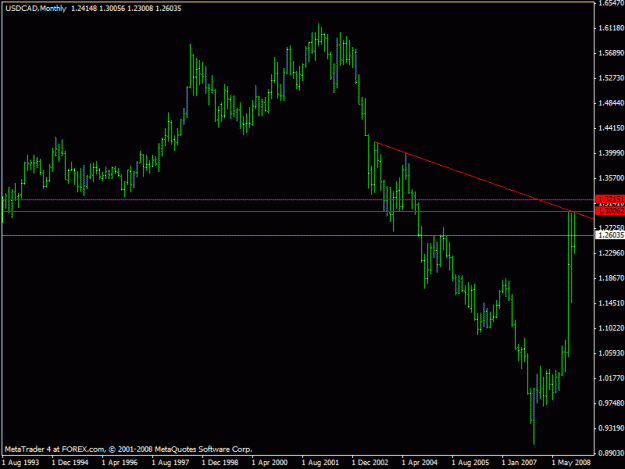Click the 1 Apr 2004 date label
This screenshot has height=469, width=625.
click(x=420, y=463)
